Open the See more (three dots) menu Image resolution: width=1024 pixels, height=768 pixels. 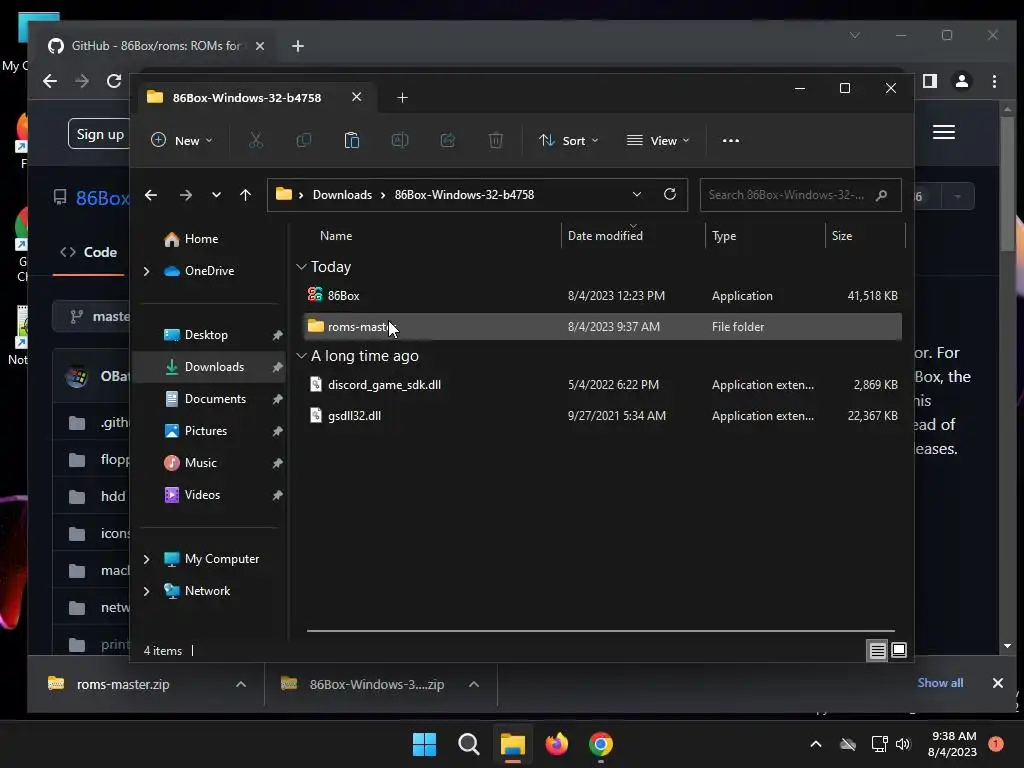(731, 140)
